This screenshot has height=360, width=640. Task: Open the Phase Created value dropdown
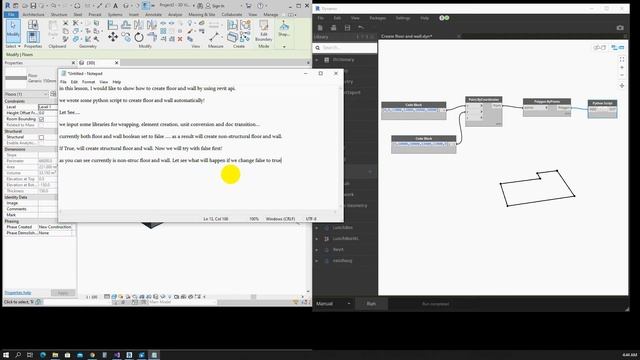tap(56, 227)
